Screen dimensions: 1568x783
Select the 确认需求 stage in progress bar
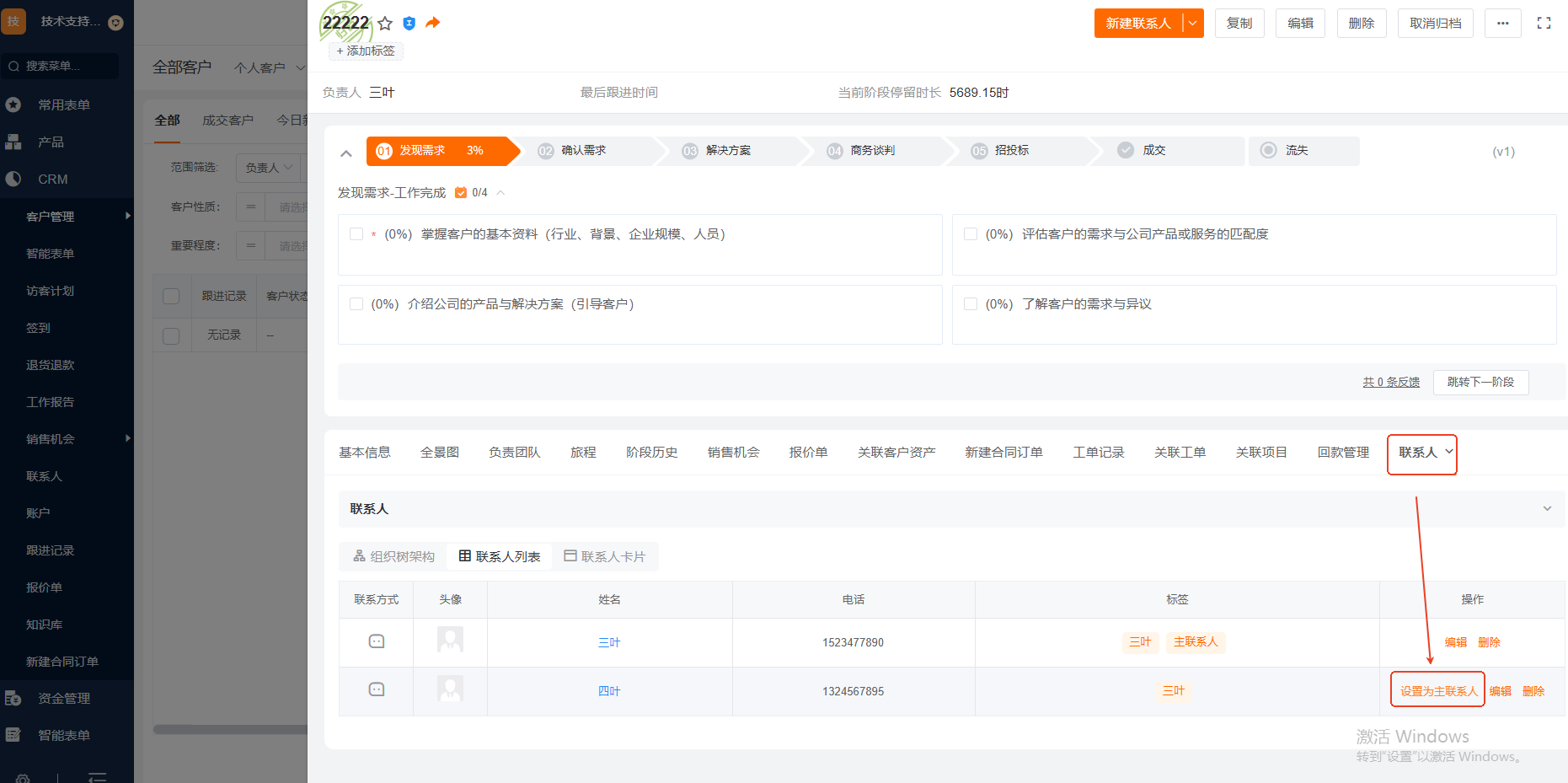pyautogui.click(x=583, y=151)
